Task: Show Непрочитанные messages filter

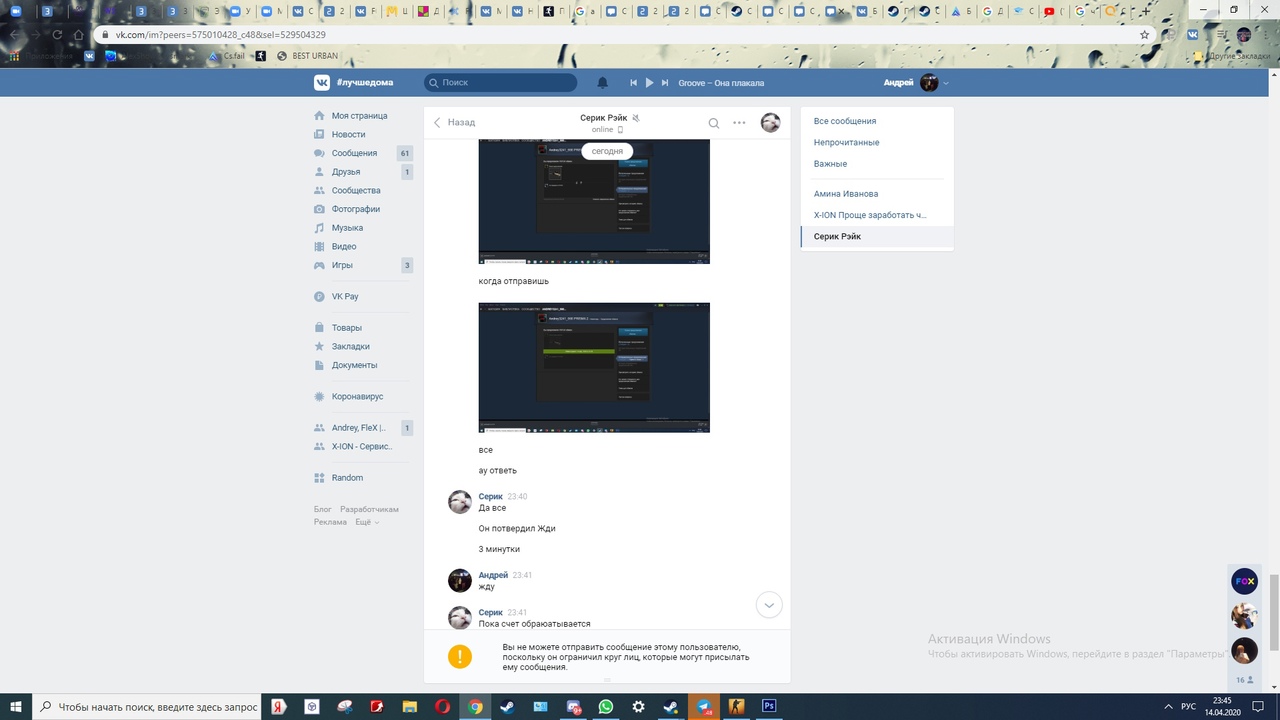Action: 846,142
